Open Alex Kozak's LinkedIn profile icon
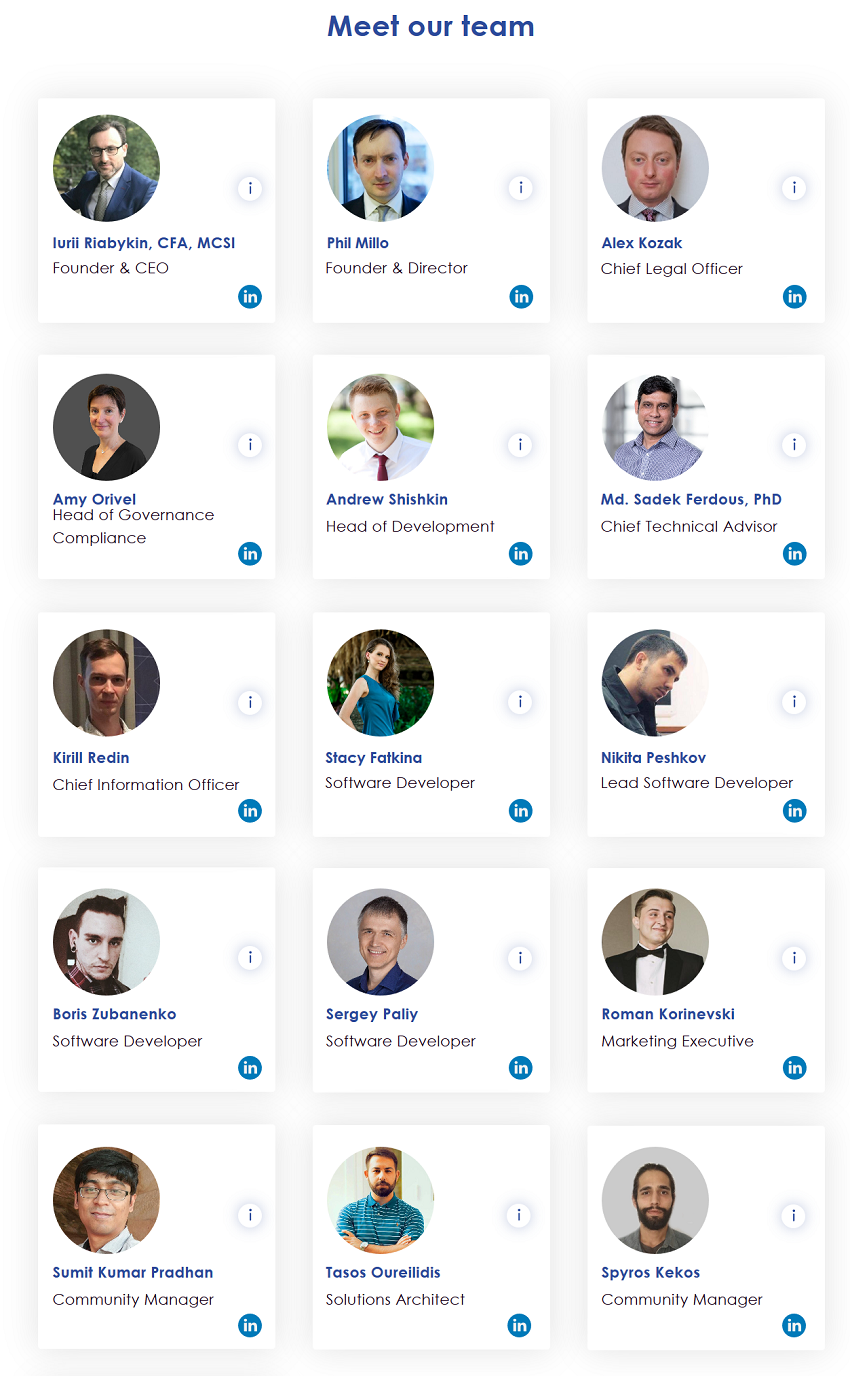850x1376 pixels. (794, 297)
